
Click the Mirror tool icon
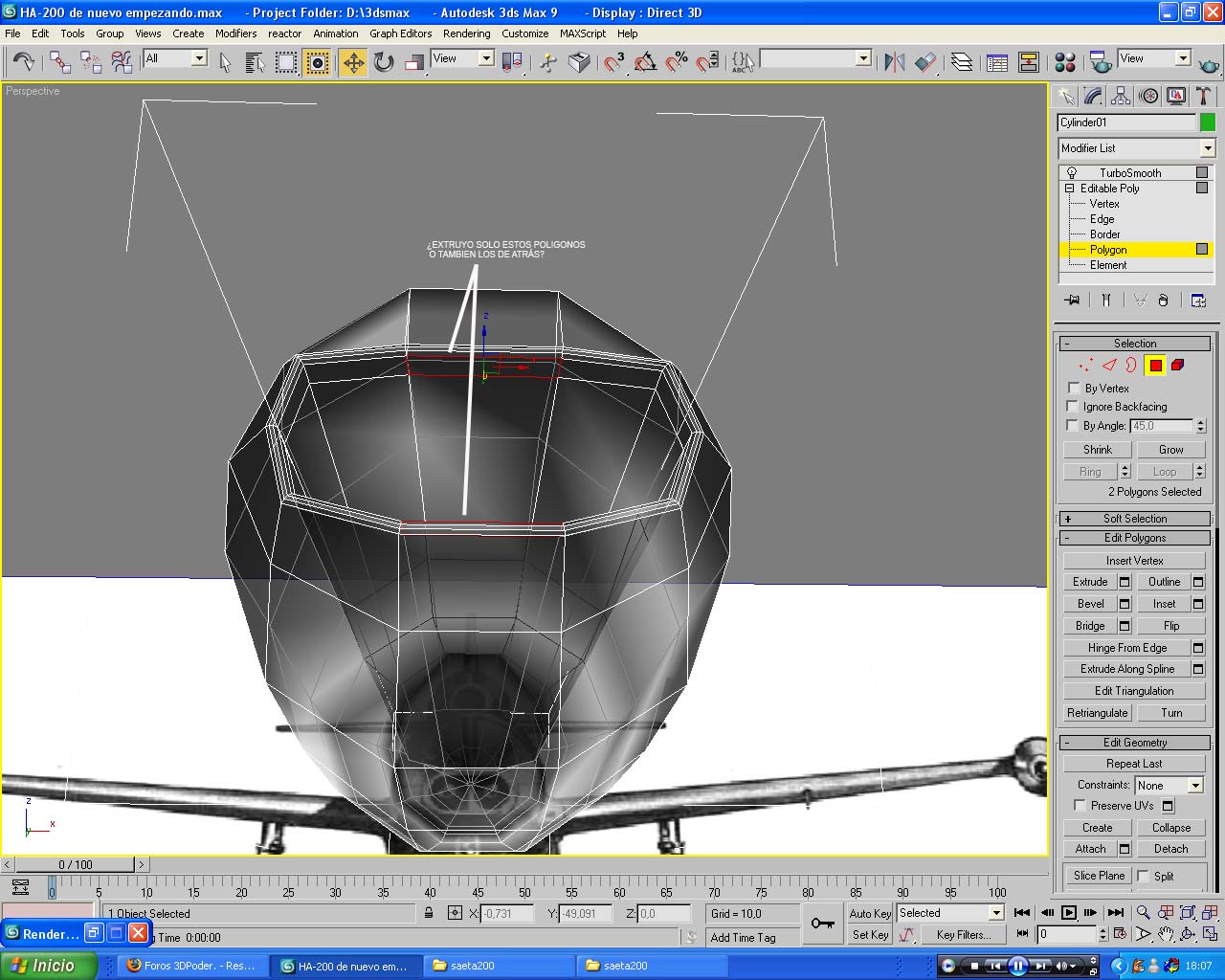(x=895, y=63)
